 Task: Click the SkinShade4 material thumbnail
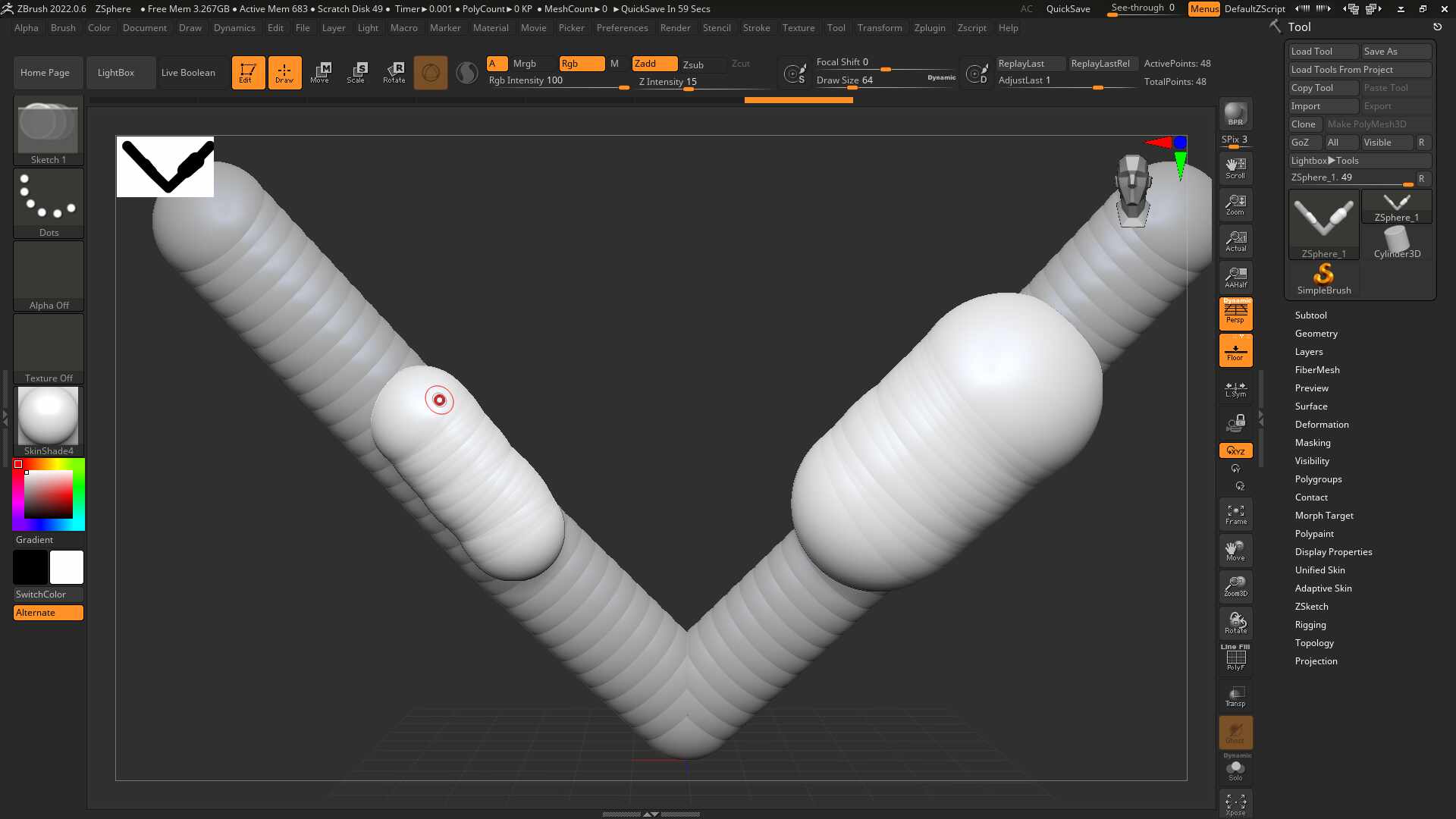(x=49, y=421)
